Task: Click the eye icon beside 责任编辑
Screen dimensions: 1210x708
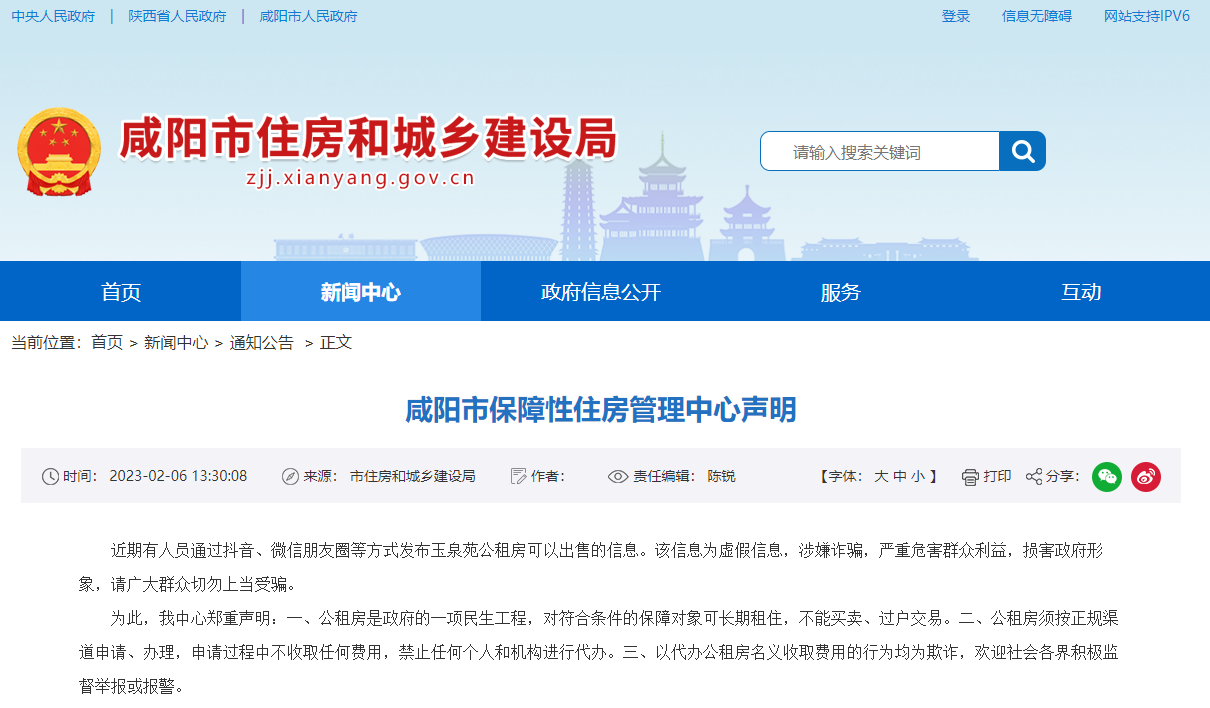Action: [618, 477]
